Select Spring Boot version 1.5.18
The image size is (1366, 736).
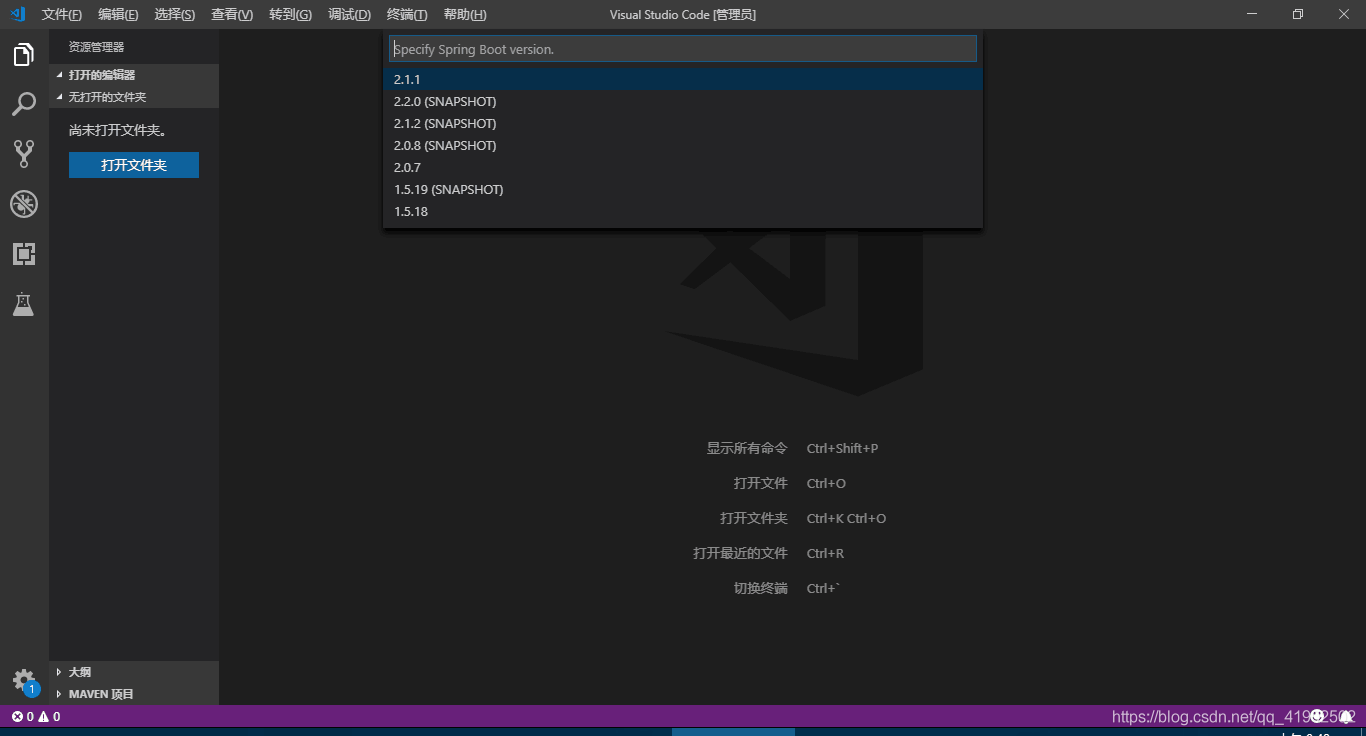point(683,211)
